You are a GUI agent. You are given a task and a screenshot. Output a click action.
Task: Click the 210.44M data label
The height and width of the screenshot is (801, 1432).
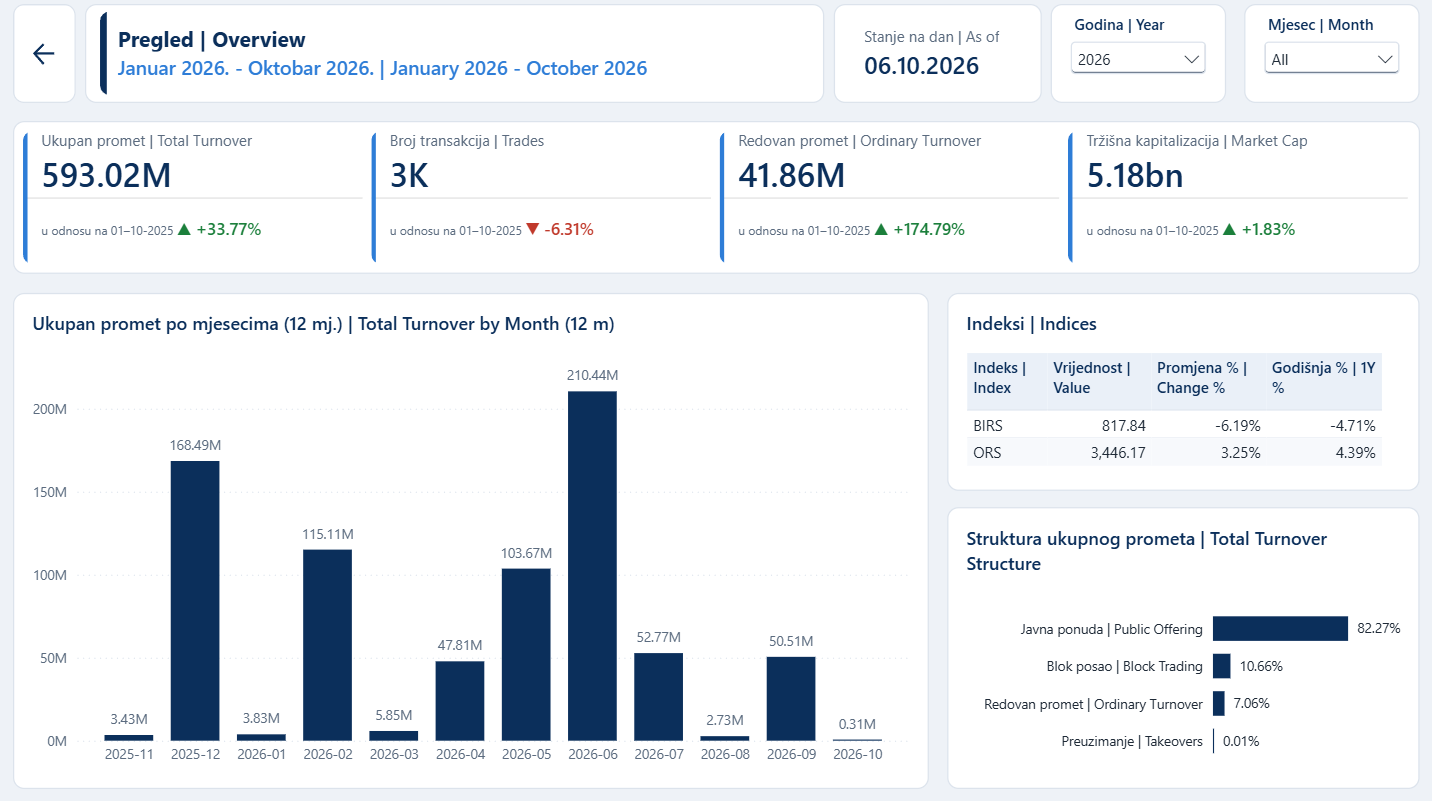pyautogui.click(x=593, y=375)
